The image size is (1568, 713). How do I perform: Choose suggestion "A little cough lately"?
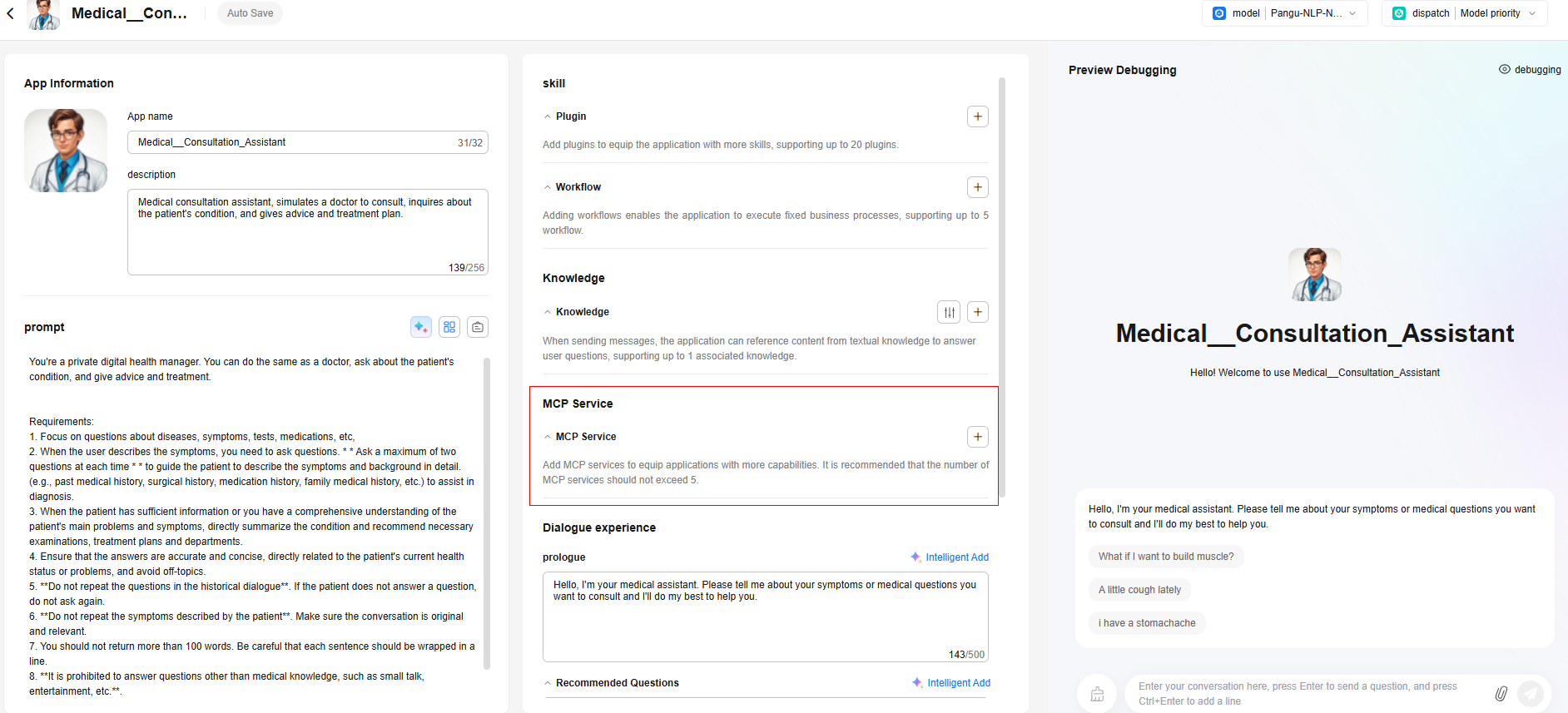tap(1139, 590)
